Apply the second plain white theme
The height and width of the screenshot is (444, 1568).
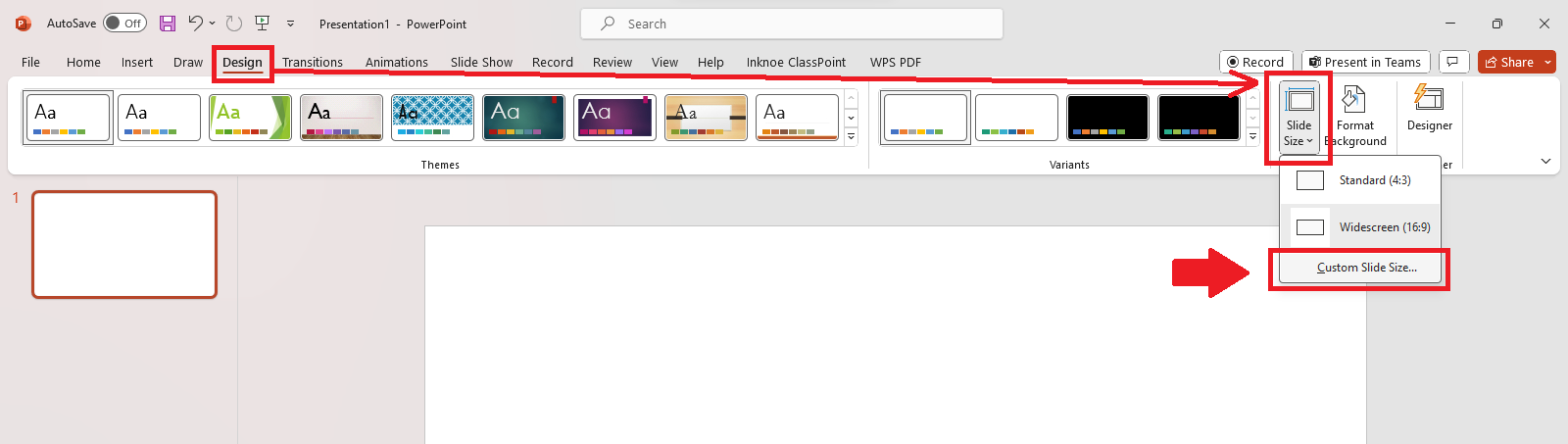coord(159,118)
